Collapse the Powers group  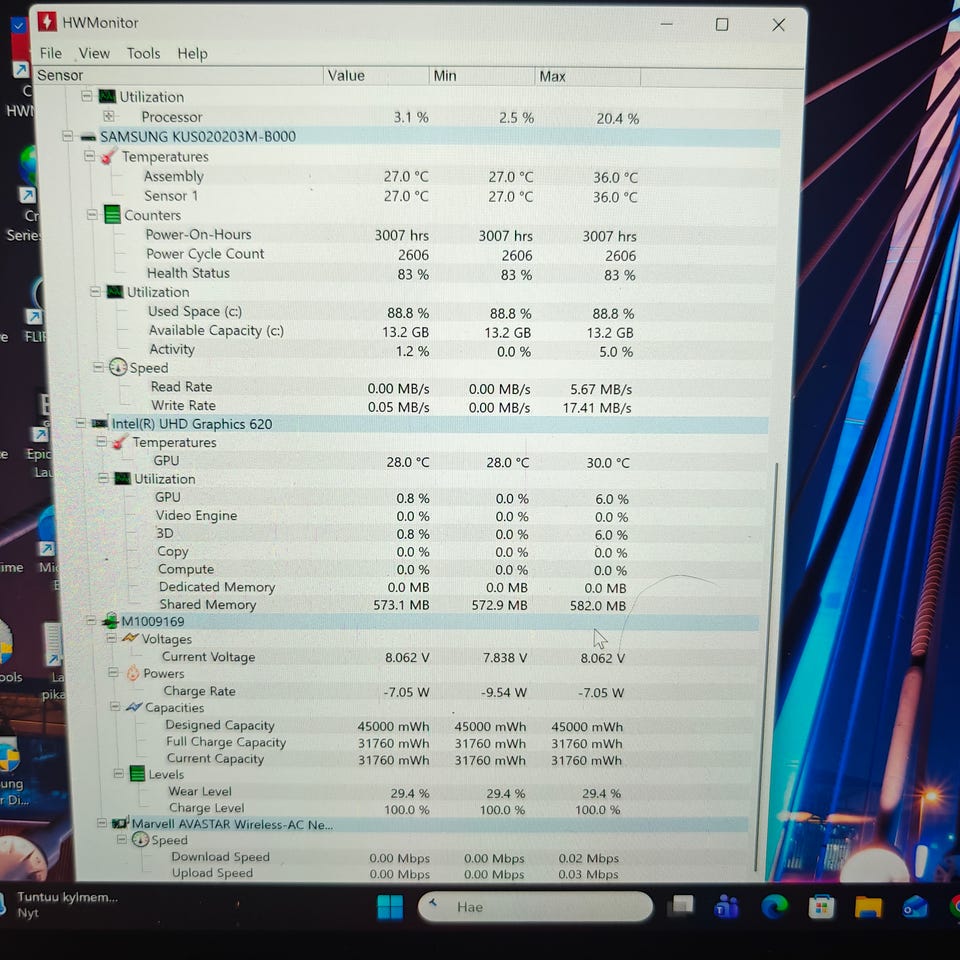113,672
